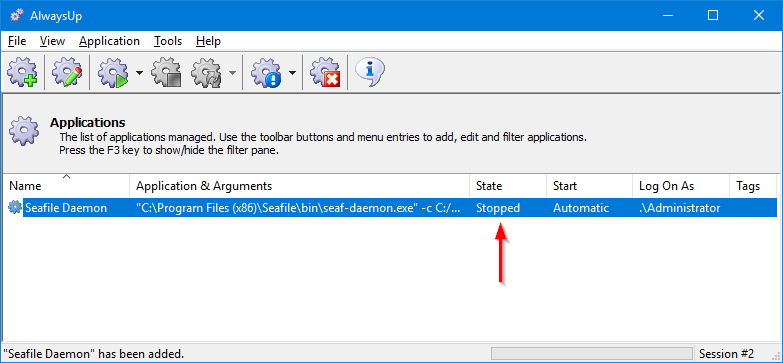Open the Tools menu
The image size is (783, 363).
(168, 41)
